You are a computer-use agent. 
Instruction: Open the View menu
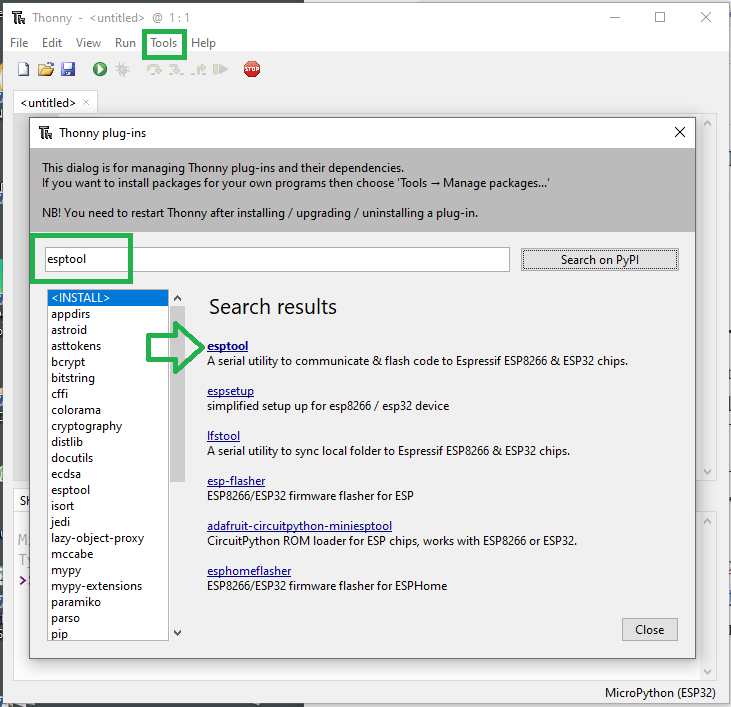click(x=88, y=43)
